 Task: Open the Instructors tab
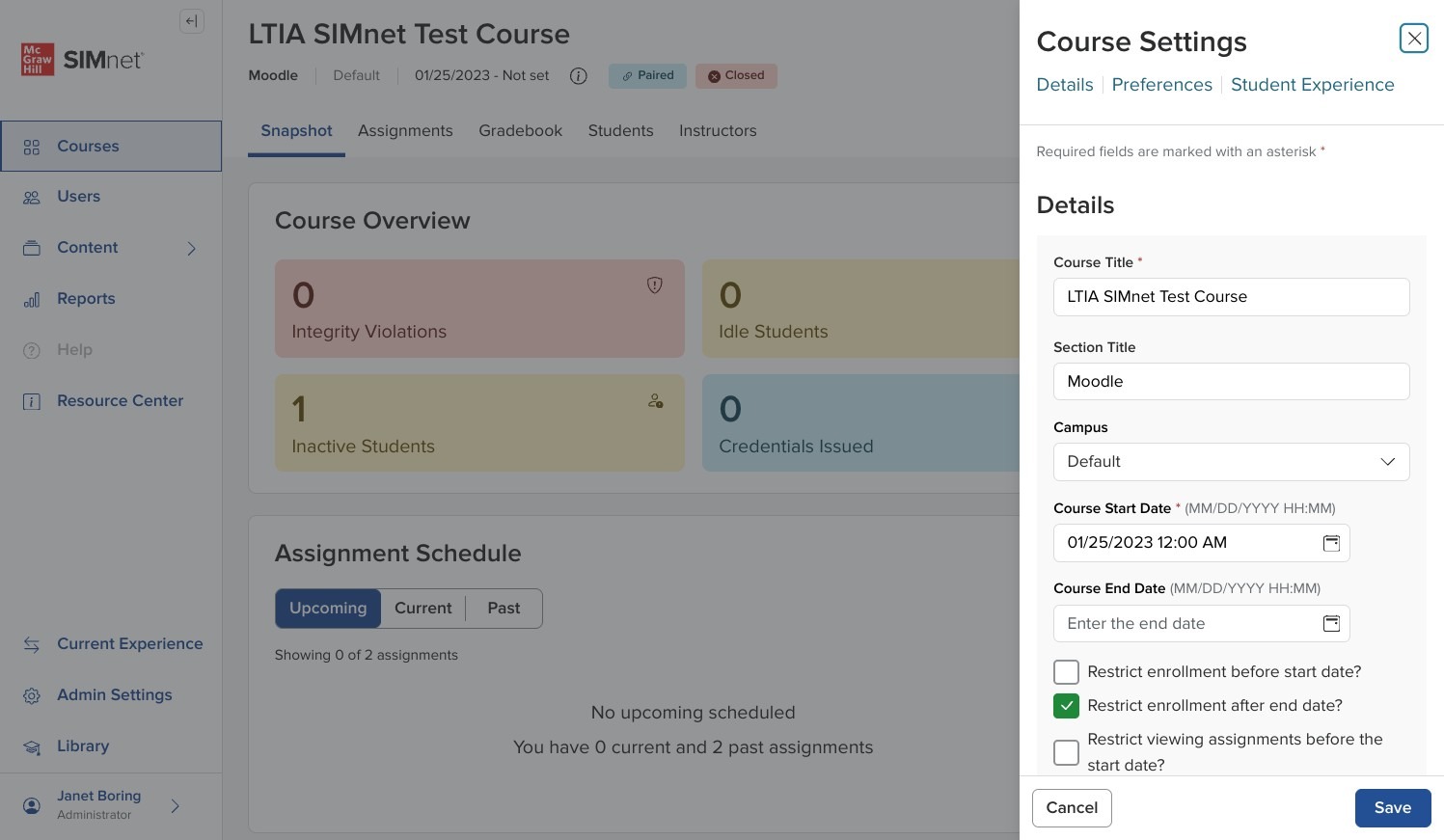point(718,131)
